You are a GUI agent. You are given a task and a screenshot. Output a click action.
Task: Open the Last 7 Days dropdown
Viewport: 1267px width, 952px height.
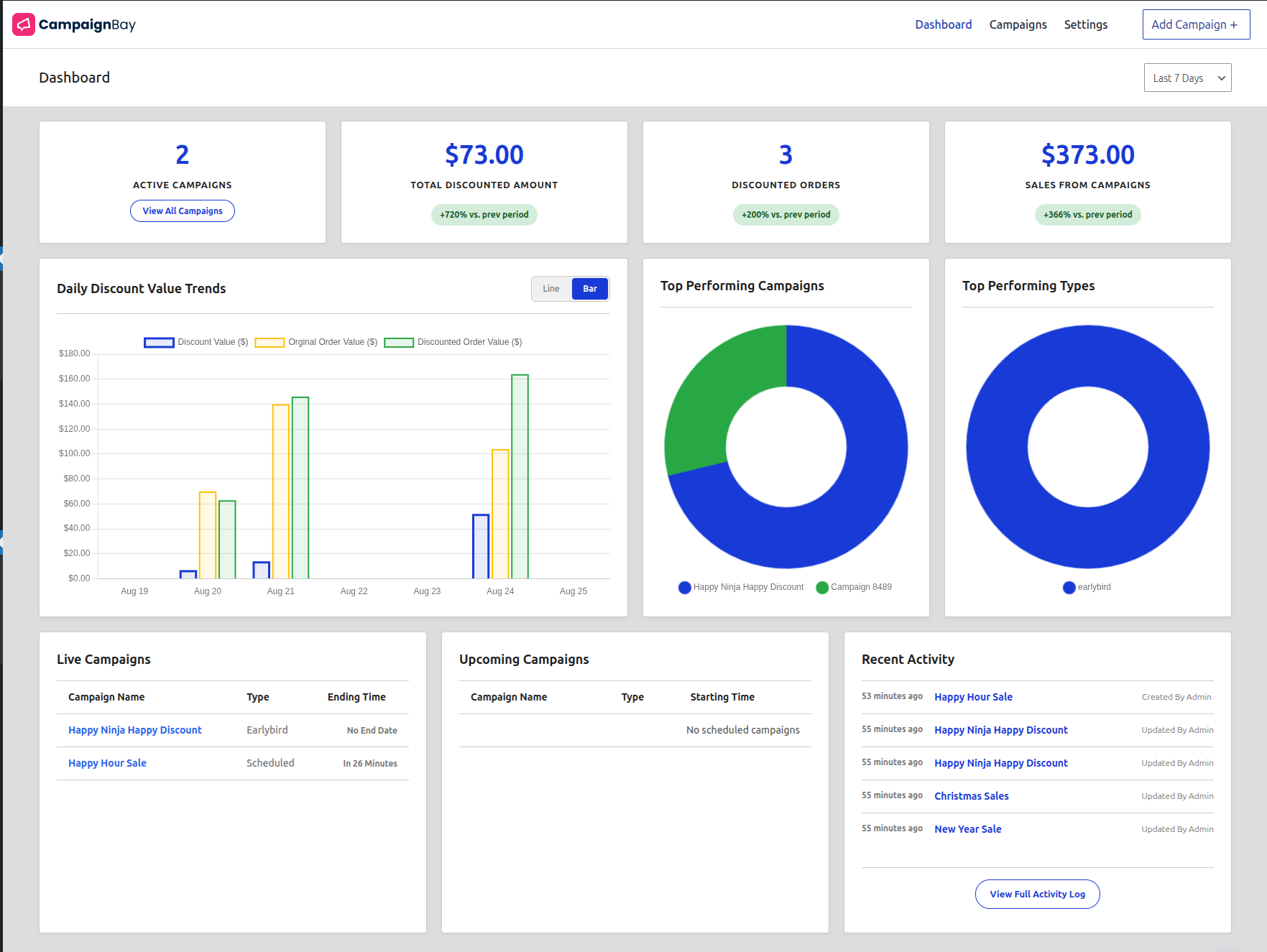(x=1187, y=77)
